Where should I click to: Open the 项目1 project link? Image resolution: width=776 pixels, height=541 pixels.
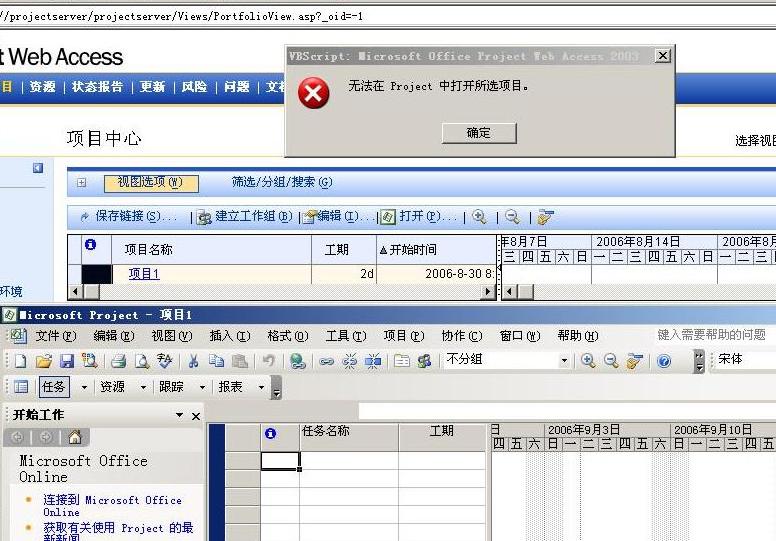[x=143, y=274]
